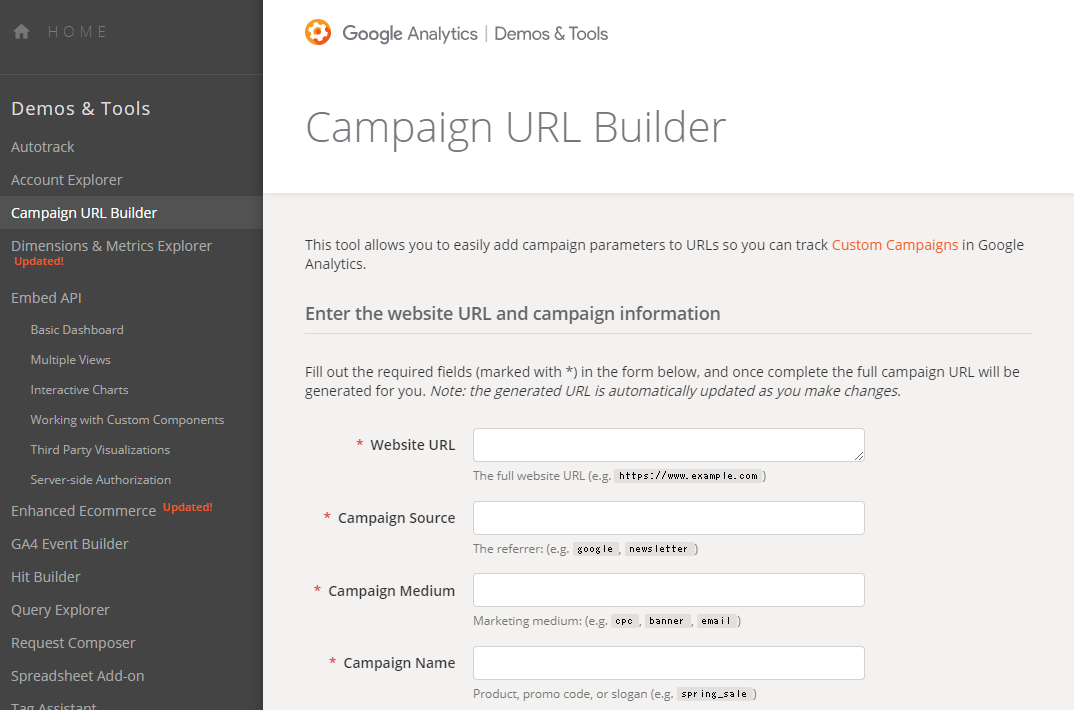Open Basic Dashboard demo

(77, 329)
